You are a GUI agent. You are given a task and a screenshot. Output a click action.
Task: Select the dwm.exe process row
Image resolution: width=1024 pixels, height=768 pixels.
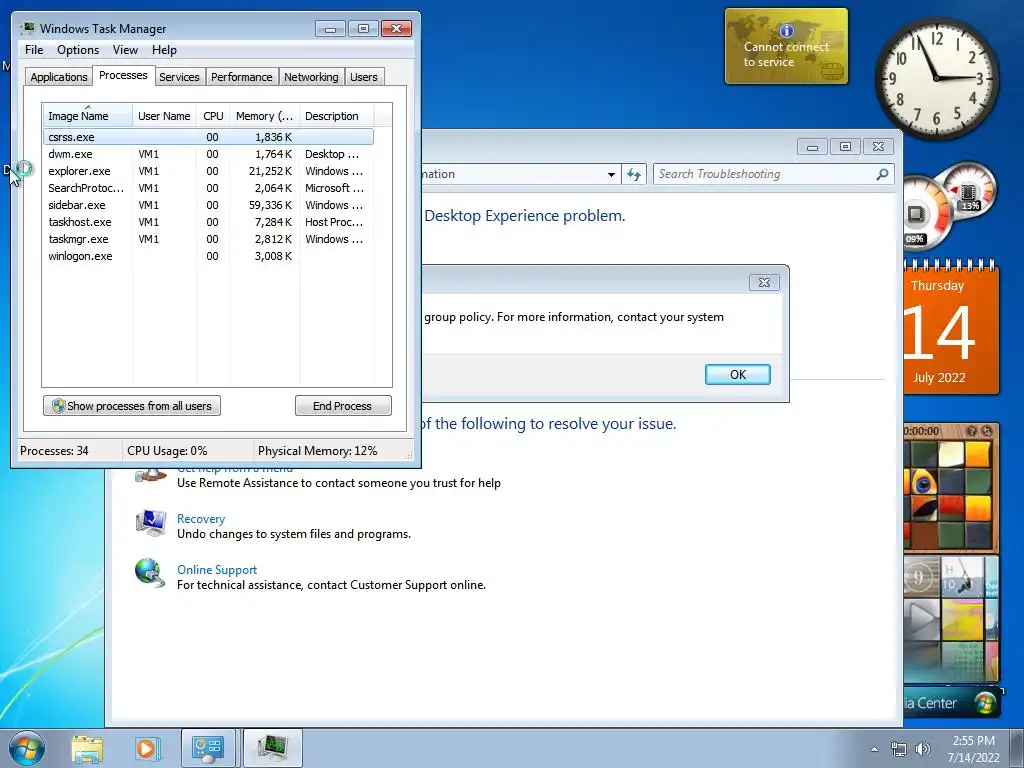[208, 154]
